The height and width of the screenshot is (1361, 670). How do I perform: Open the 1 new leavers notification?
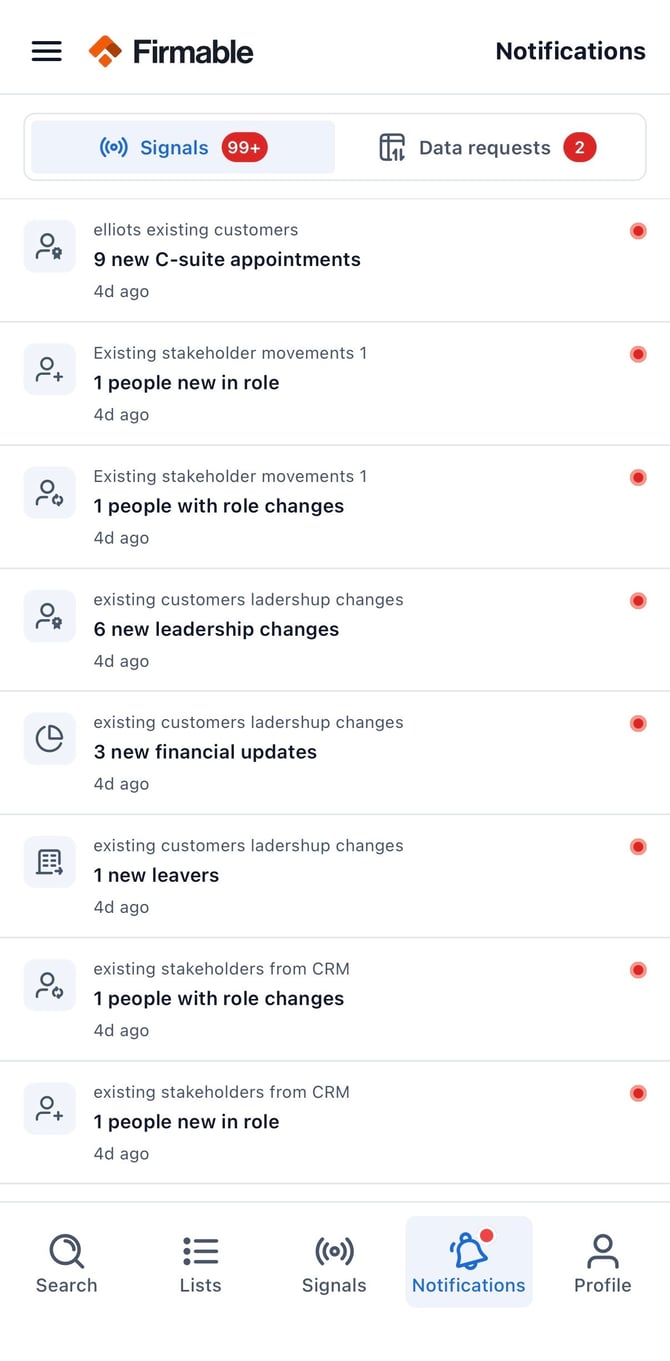coord(335,876)
